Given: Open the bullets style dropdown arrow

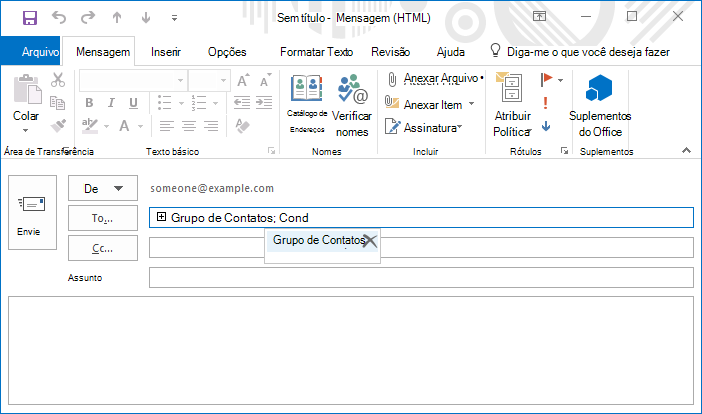Looking at the screenshot, I should pyautogui.click(x=181, y=103).
